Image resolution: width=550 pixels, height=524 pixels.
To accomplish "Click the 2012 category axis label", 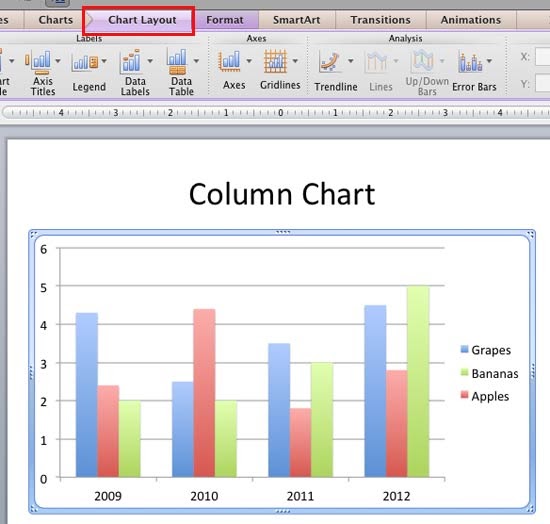I will [x=396, y=496].
